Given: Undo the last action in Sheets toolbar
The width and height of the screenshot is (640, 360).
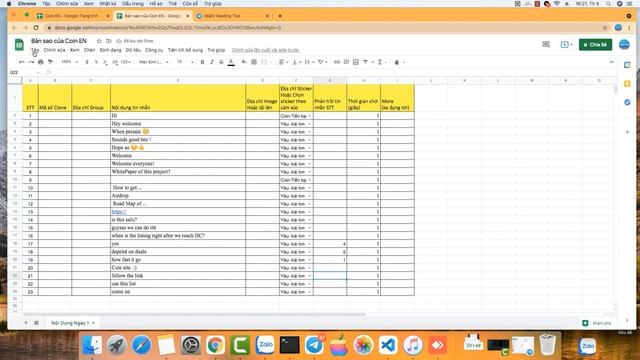Looking at the screenshot, I should pos(22,62).
